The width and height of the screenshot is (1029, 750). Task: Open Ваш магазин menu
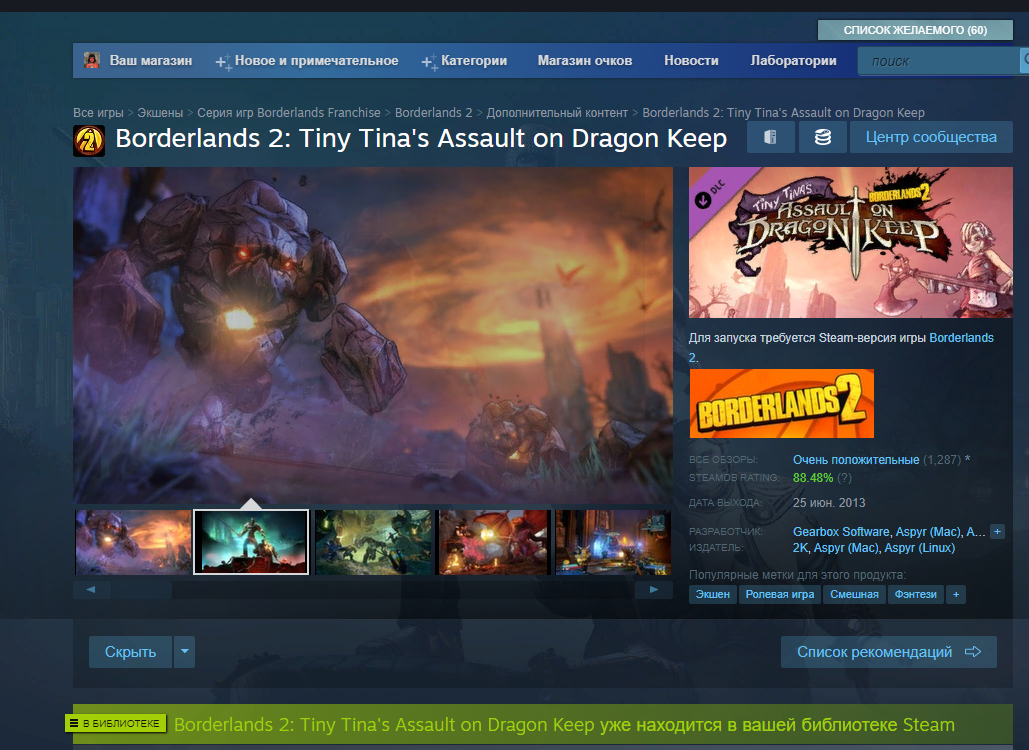150,60
